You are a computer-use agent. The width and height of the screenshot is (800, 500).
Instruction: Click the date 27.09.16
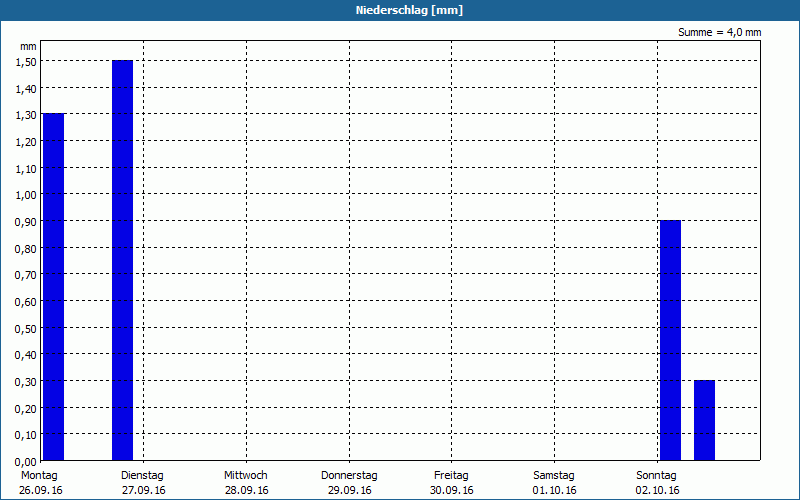[x=144, y=490]
